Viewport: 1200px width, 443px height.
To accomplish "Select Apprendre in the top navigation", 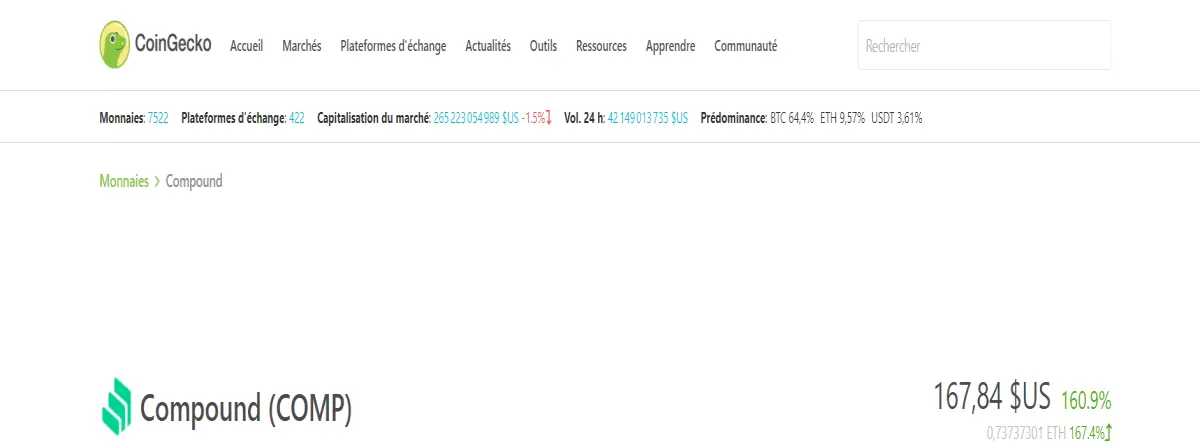I will (x=670, y=46).
